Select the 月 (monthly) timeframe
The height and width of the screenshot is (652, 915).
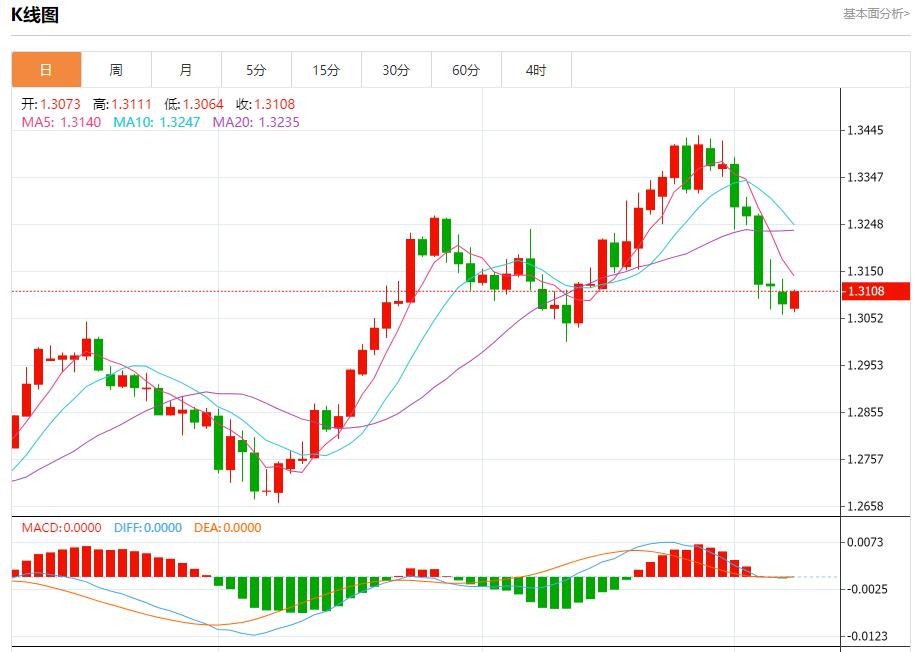[184, 70]
